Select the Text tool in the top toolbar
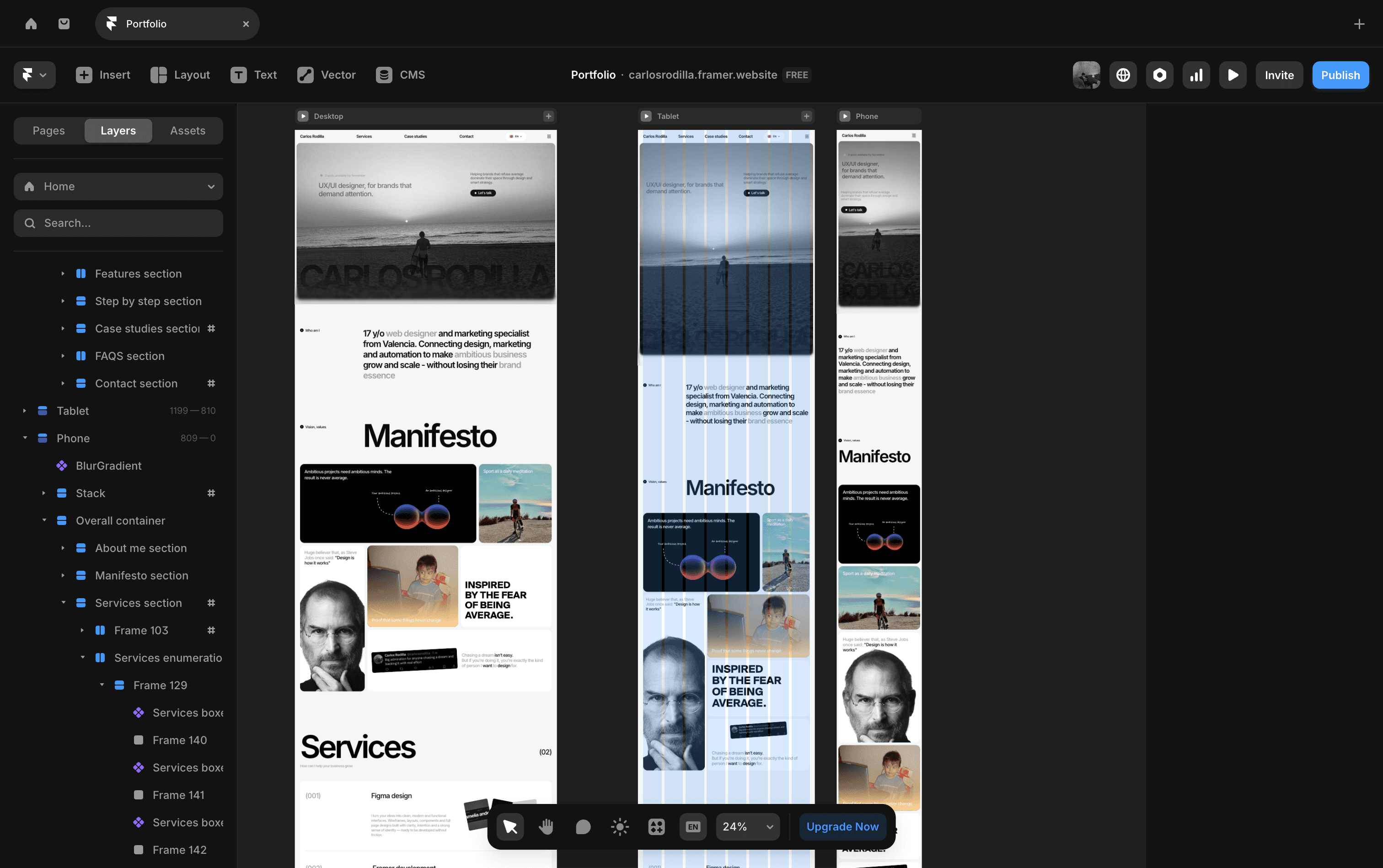This screenshot has height=868, width=1383. [x=254, y=75]
